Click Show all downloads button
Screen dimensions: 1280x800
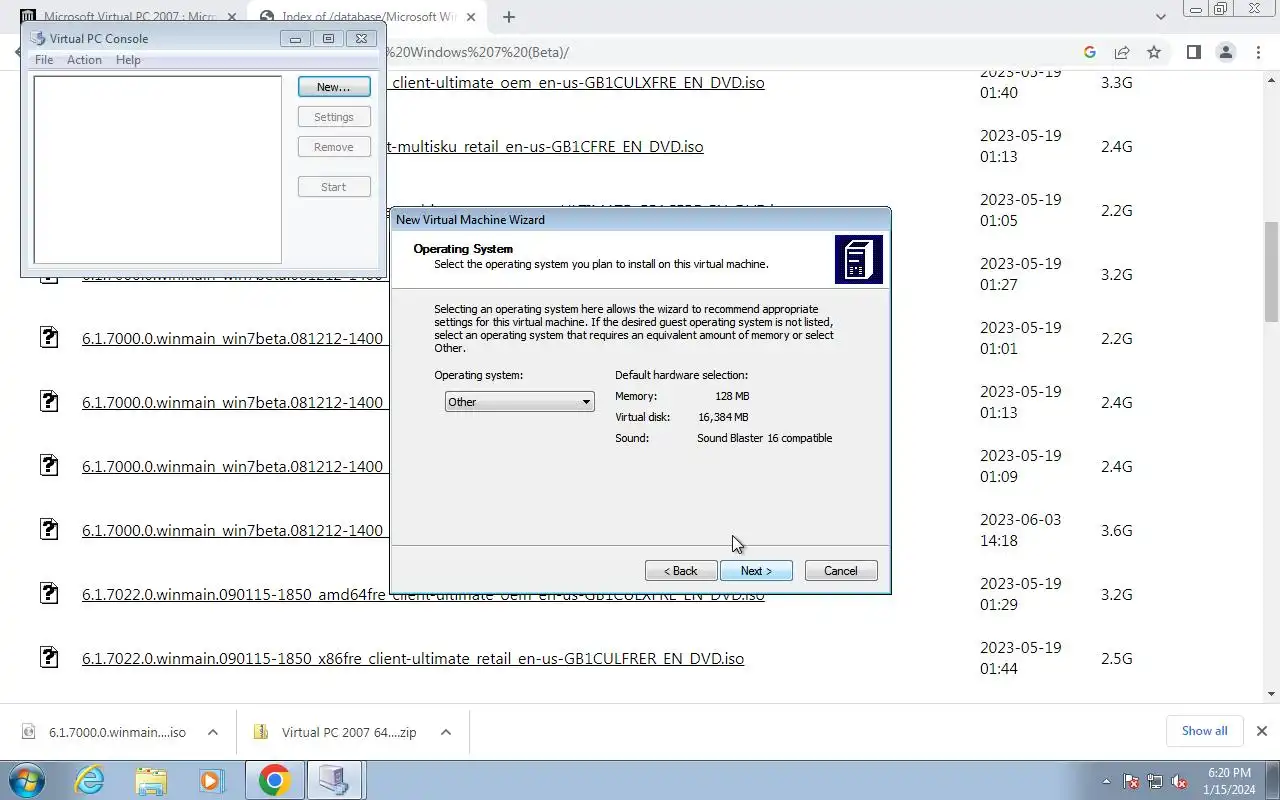coord(1204,731)
